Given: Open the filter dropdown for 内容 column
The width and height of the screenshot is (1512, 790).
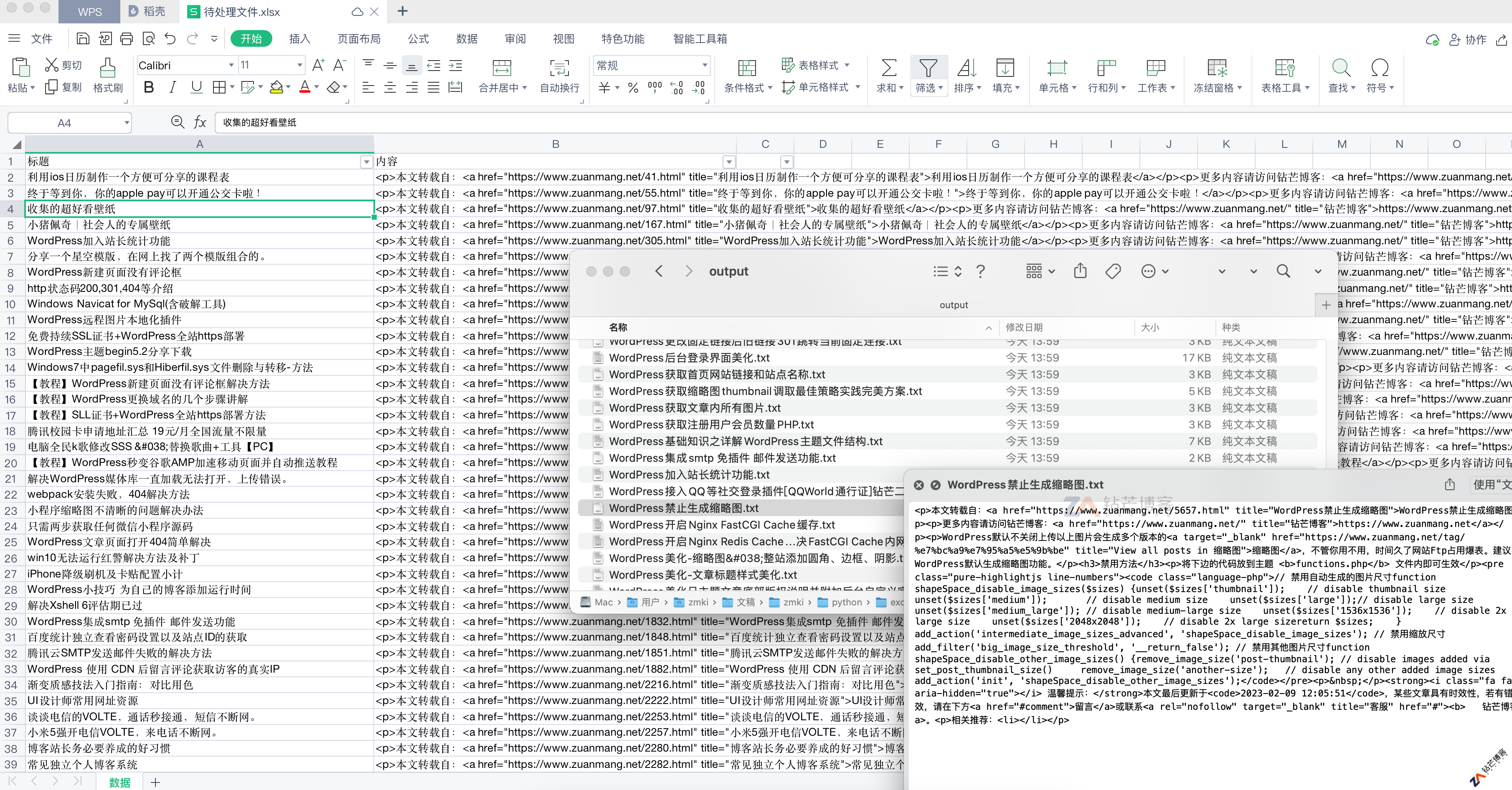Looking at the screenshot, I should coord(729,162).
